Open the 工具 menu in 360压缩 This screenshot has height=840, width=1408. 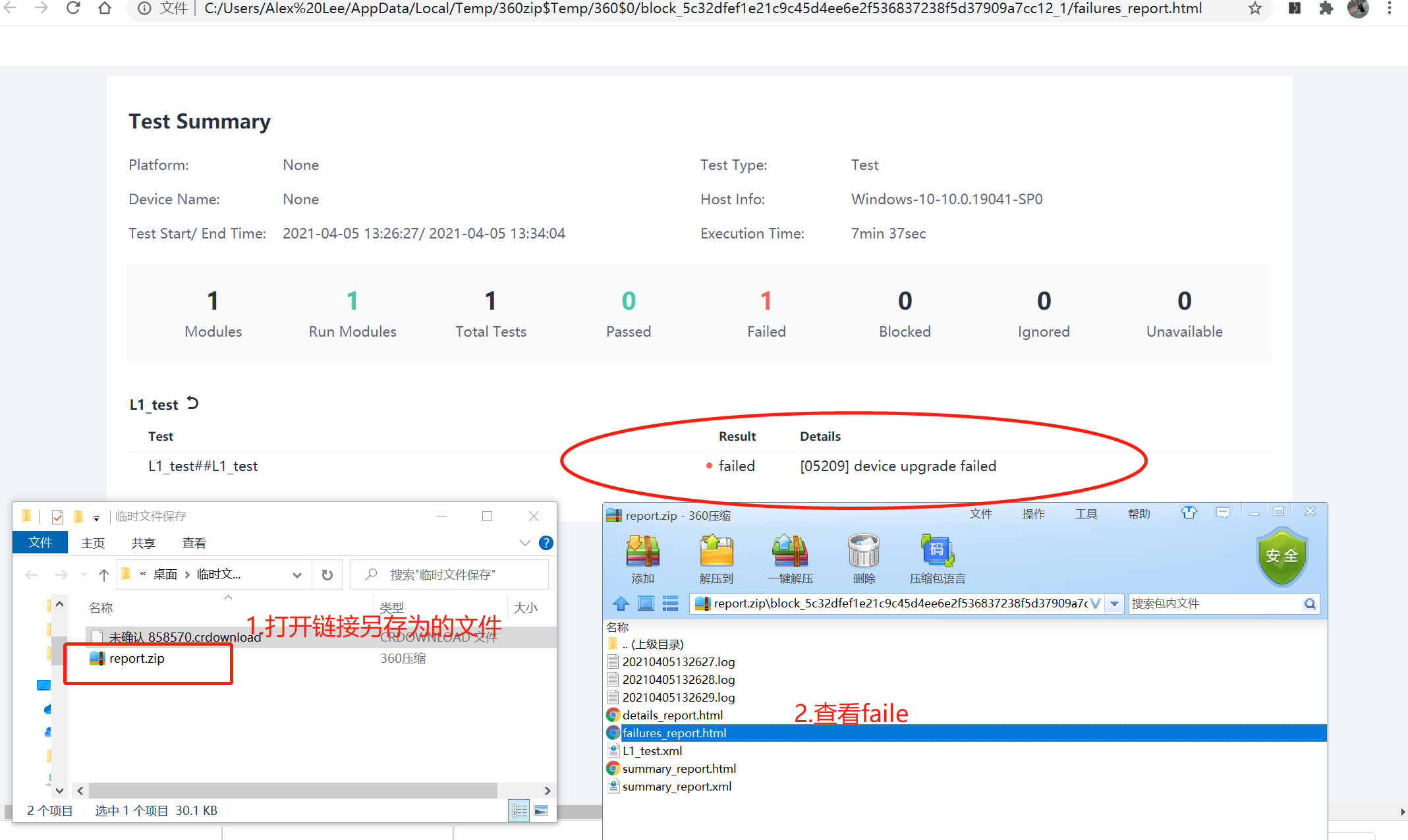coord(1086,514)
